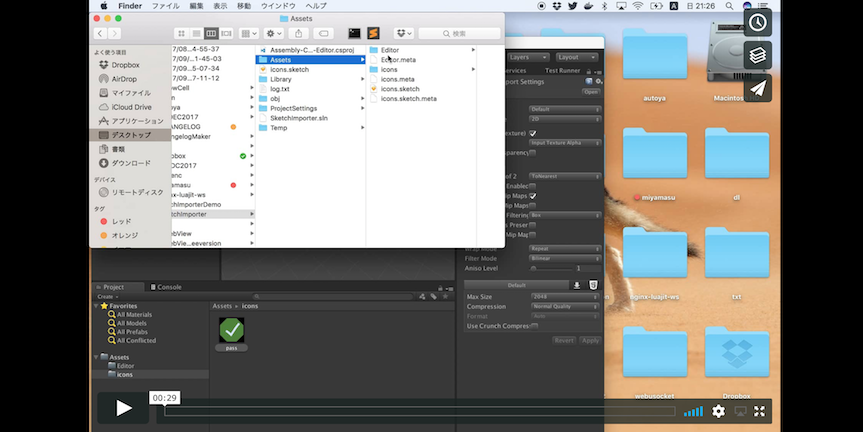Toggle the Use Crunch Compression checkbox
Image resolution: width=863 pixels, height=432 pixels.
tap(533, 325)
